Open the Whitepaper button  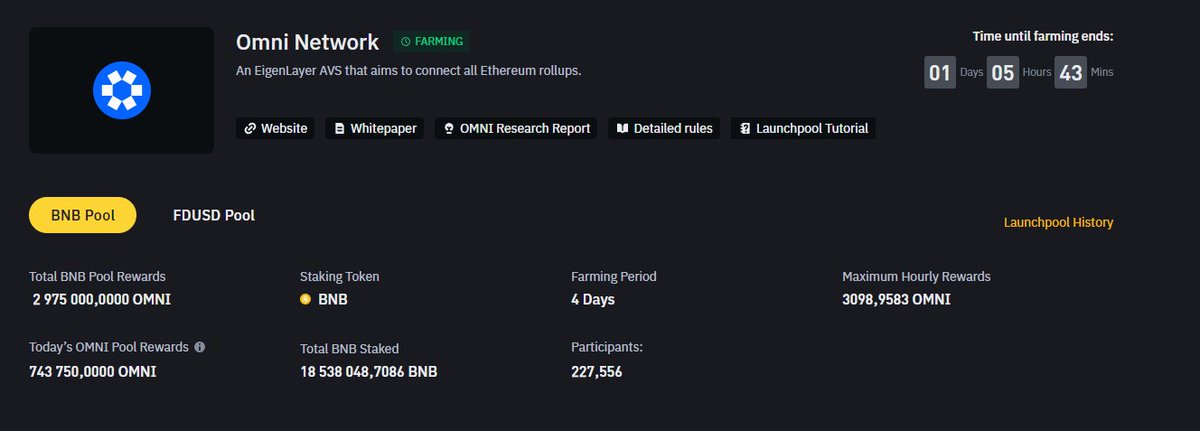point(376,128)
